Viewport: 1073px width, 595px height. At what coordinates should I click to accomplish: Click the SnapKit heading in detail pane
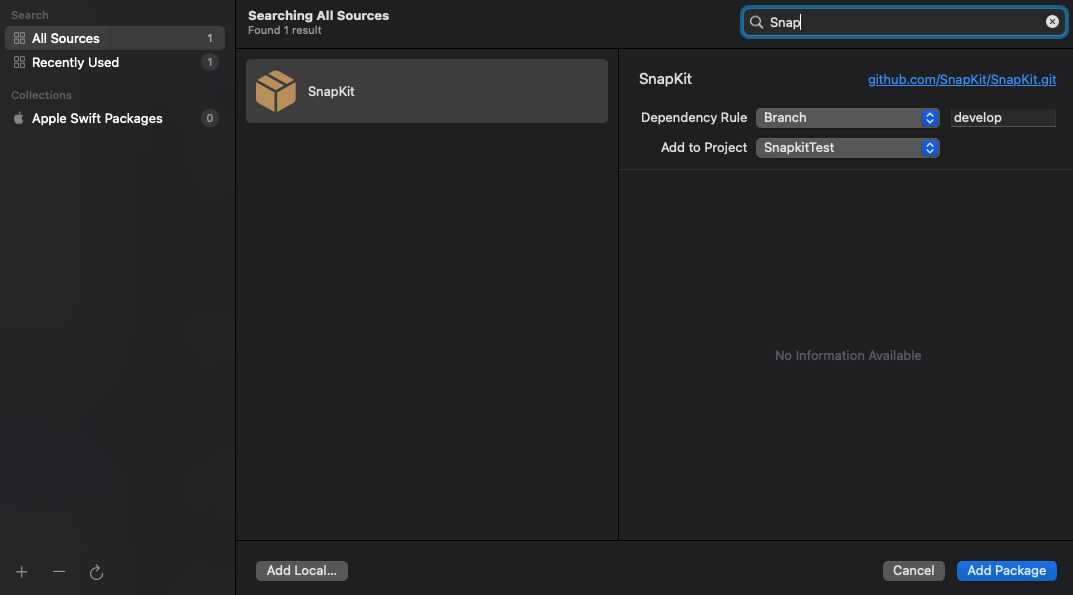[x=665, y=79]
